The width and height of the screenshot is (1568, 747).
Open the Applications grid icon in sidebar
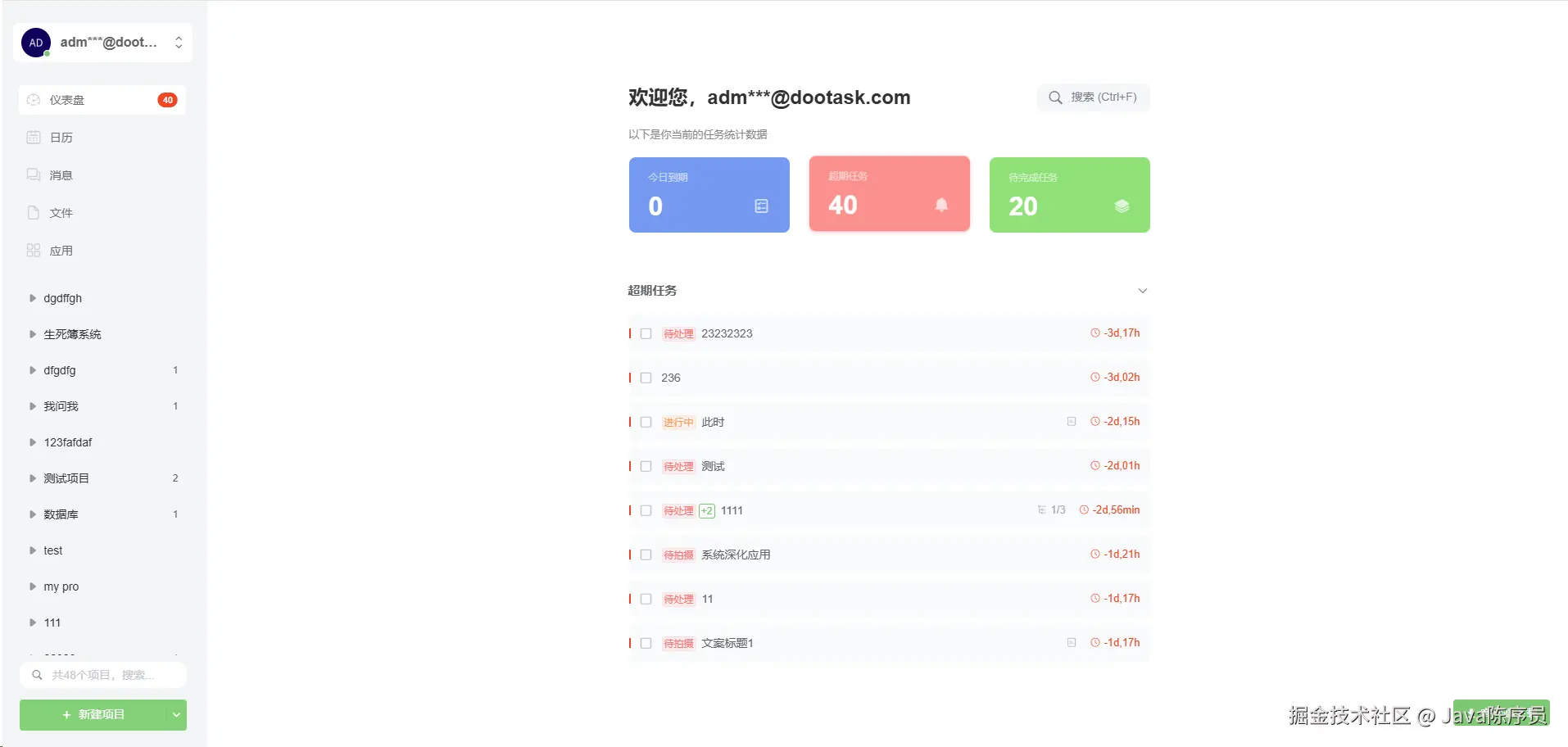[x=34, y=251]
